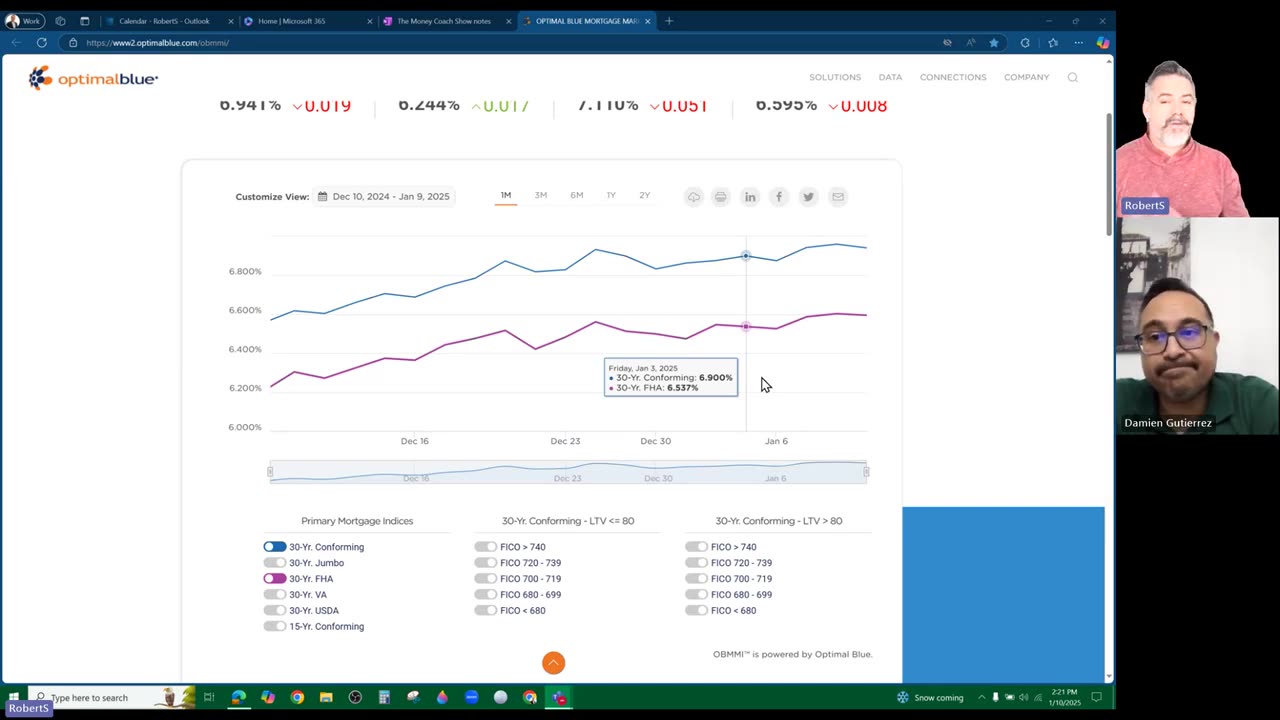The width and height of the screenshot is (1280, 720).
Task: Open Copilot icon in Edge toolbar
Action: (1102, 43)
